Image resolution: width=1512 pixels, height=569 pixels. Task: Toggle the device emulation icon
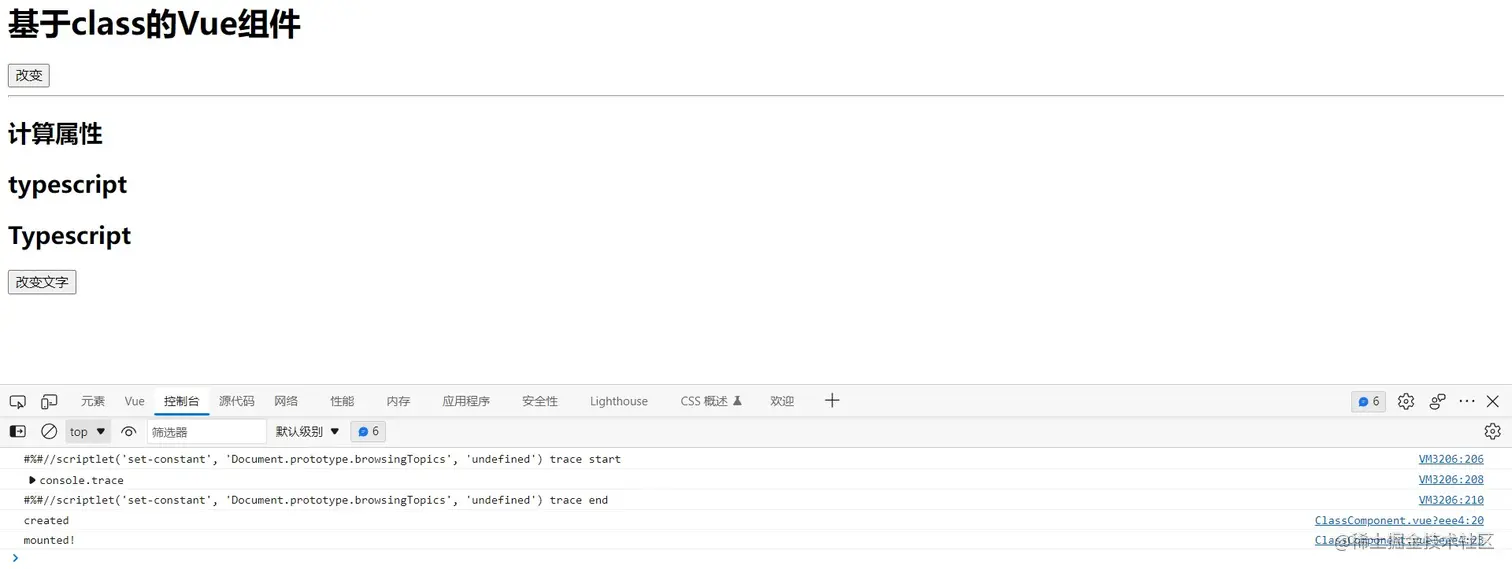coord(49,401)
